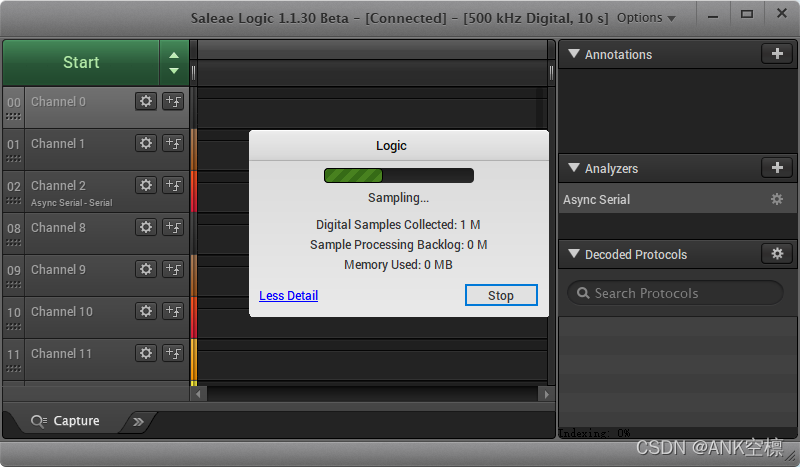This screenshot has width=800, height=467.
Task: Collapse the Annotations panel
Action: coord(574,54)
